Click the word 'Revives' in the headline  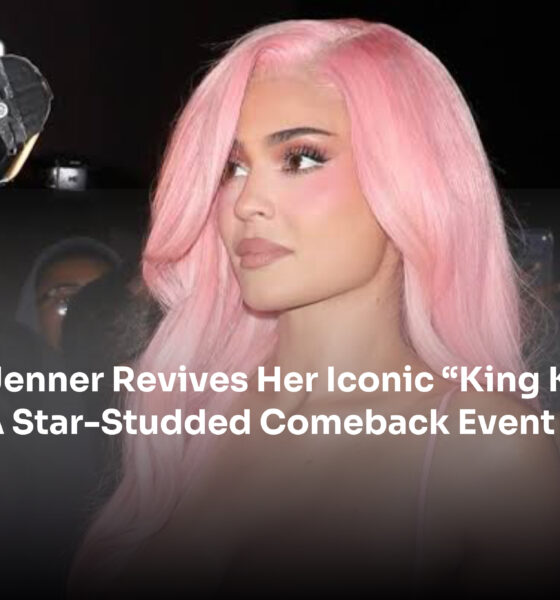[x=180, y=380]
